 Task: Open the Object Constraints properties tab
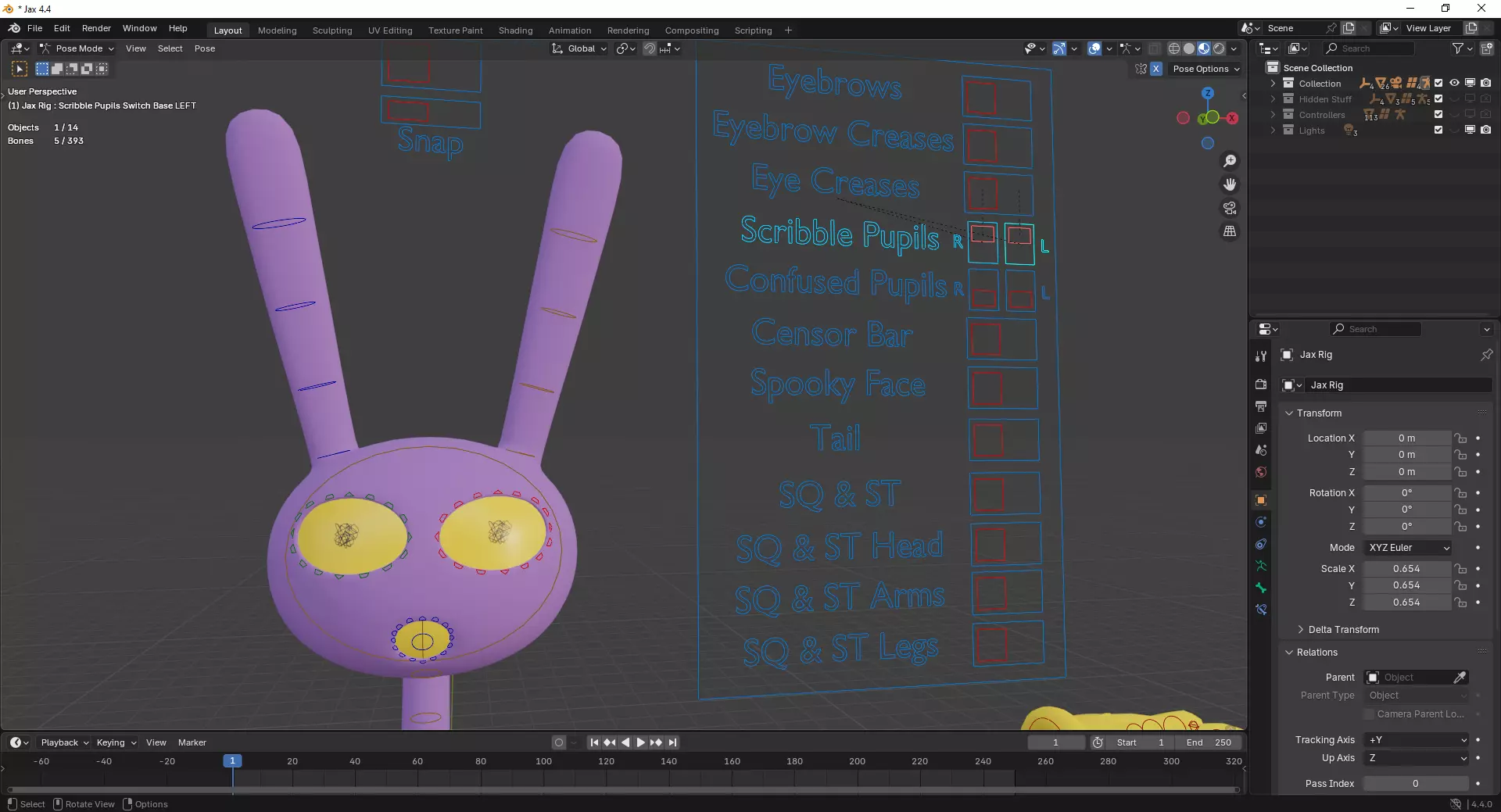point(1260,544)
